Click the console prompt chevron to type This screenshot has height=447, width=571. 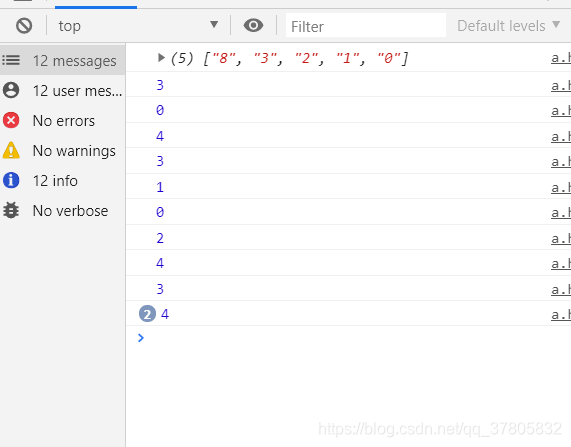coord(141,338)
